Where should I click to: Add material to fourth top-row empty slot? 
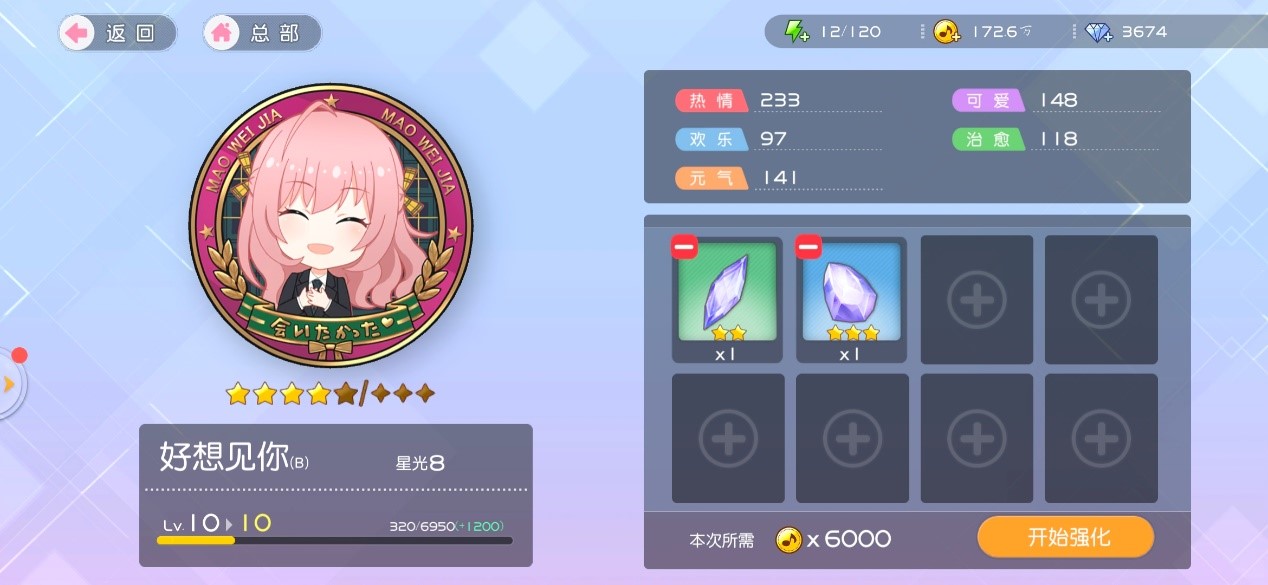1101,299
